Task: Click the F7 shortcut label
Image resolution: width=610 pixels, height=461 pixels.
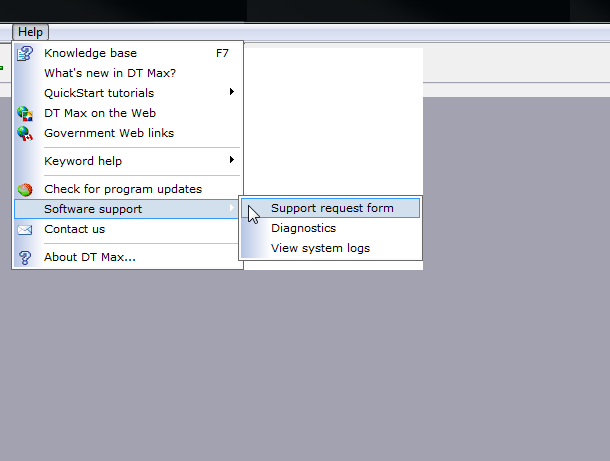Action: tap(223, 53)
